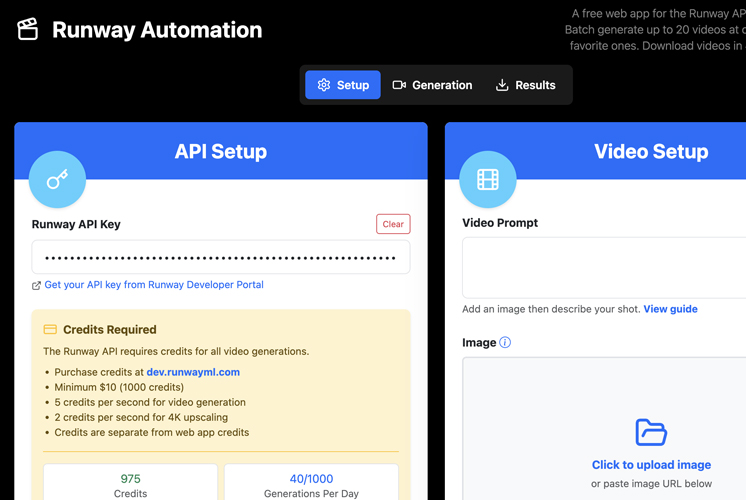
Task: Click the 975 Credits stat card
Action: point(130,483)
